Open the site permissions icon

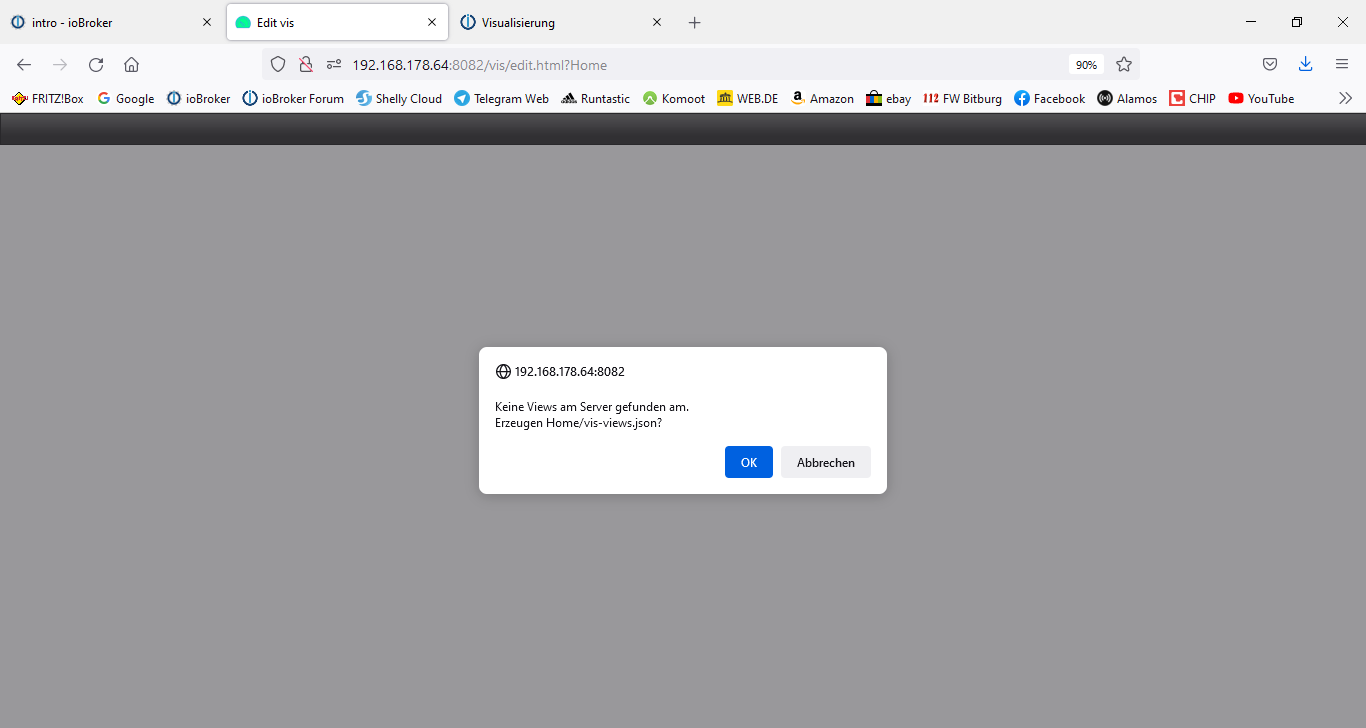pyautogui.click(x=334, y=64)
